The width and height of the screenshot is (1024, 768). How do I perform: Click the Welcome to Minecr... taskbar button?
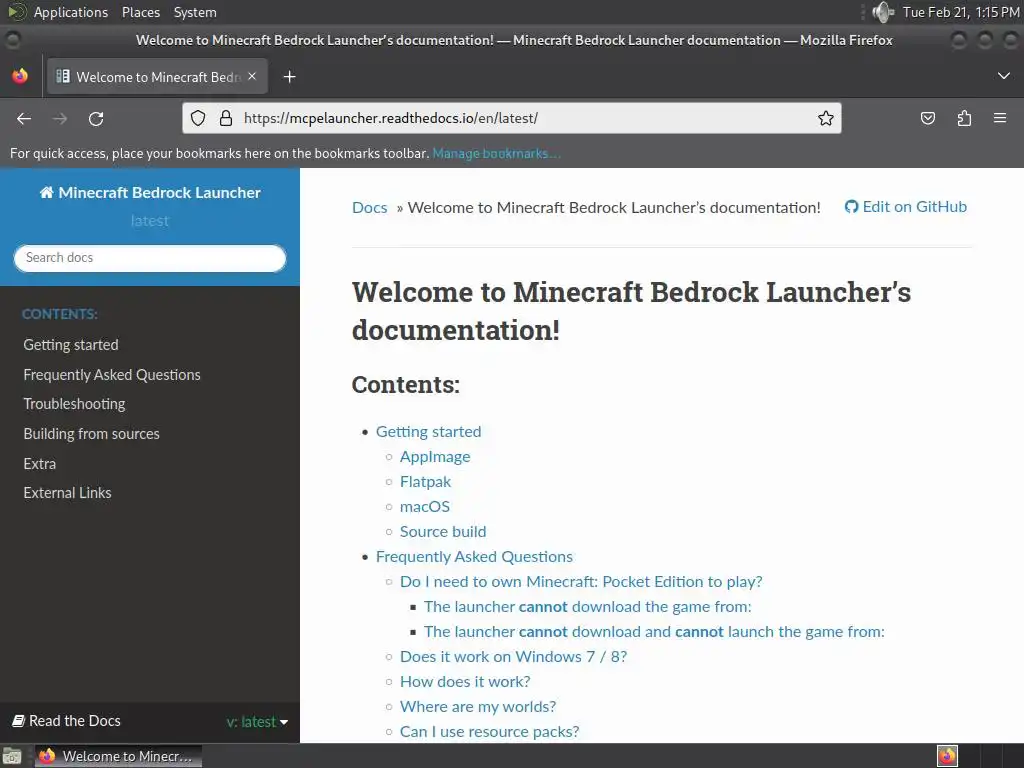coord(118,756)
